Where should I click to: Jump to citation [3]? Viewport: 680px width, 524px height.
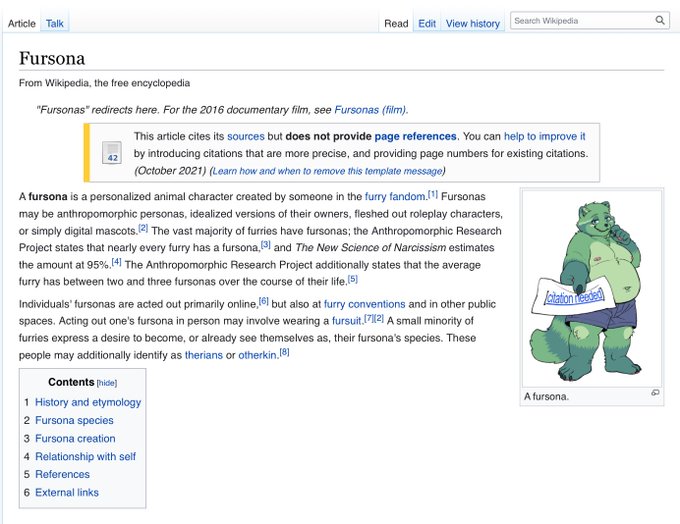265,245
